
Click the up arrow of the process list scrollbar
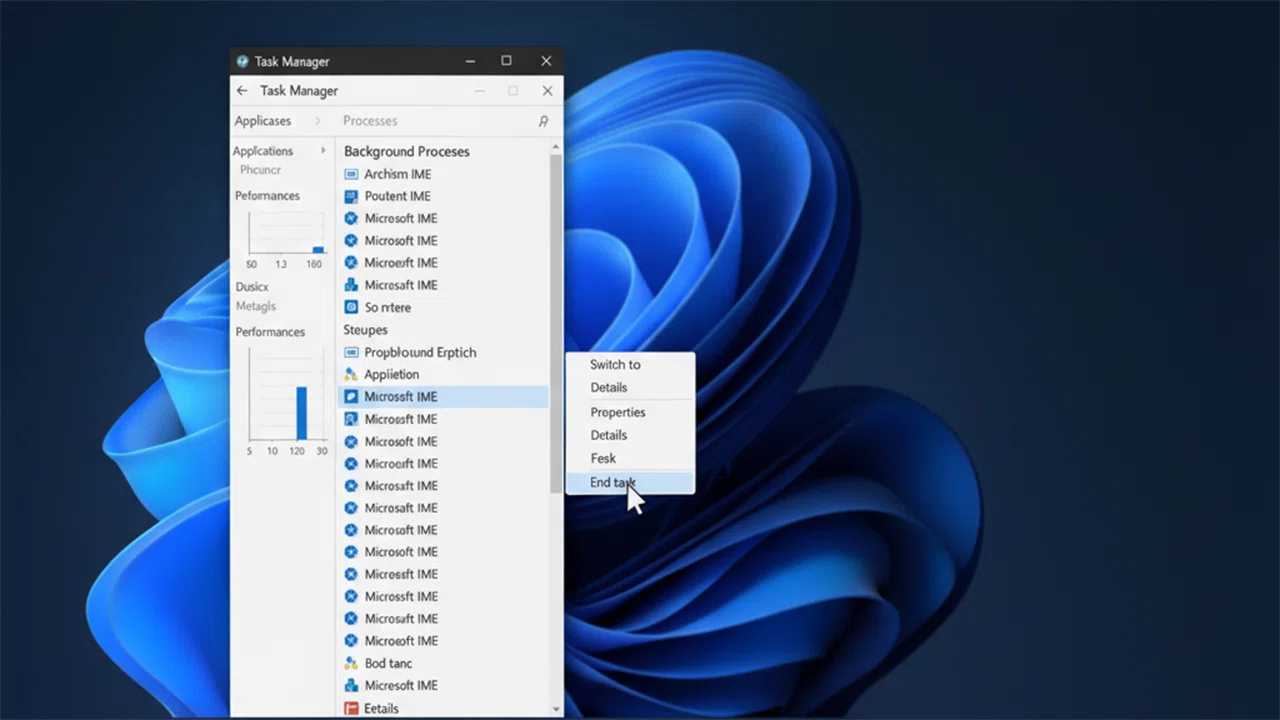click(x=556, y=149)
